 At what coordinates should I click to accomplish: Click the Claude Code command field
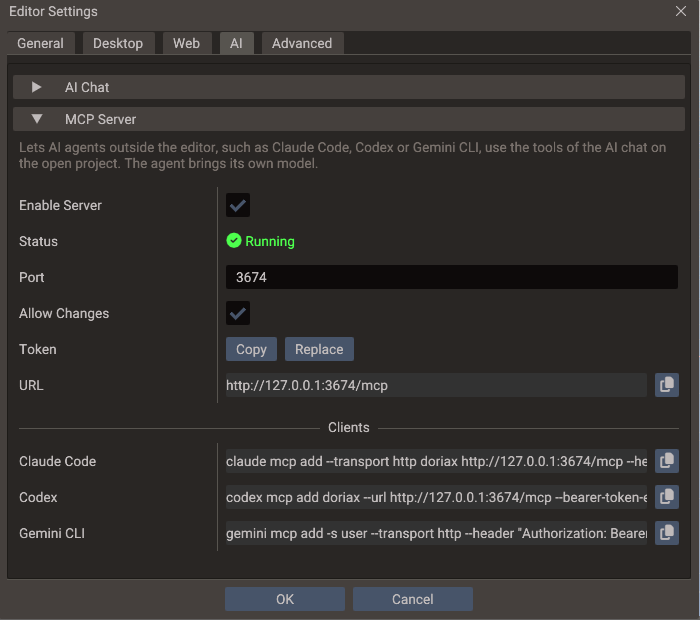436,461
